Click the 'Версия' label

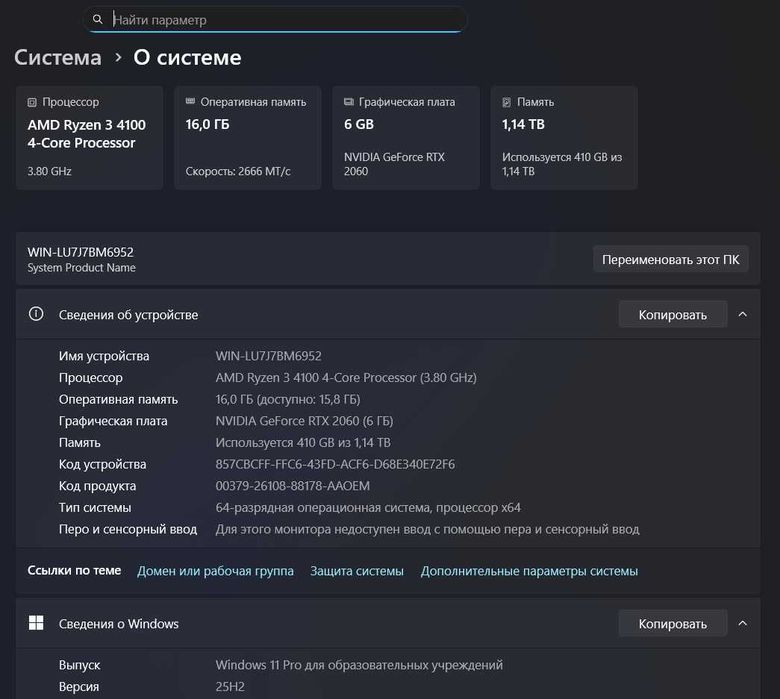pyautogui.click(x=79, y=687)
